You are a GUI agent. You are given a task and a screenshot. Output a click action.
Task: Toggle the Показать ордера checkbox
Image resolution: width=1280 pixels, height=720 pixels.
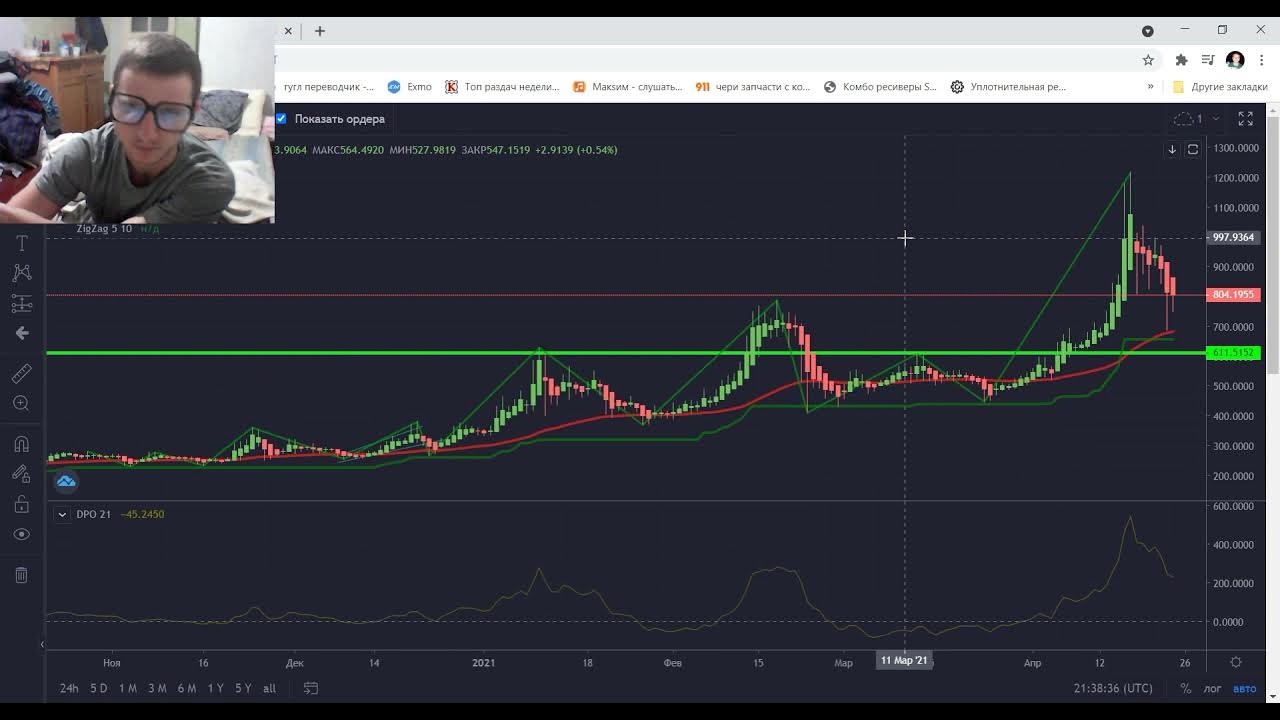click(281, 118)
